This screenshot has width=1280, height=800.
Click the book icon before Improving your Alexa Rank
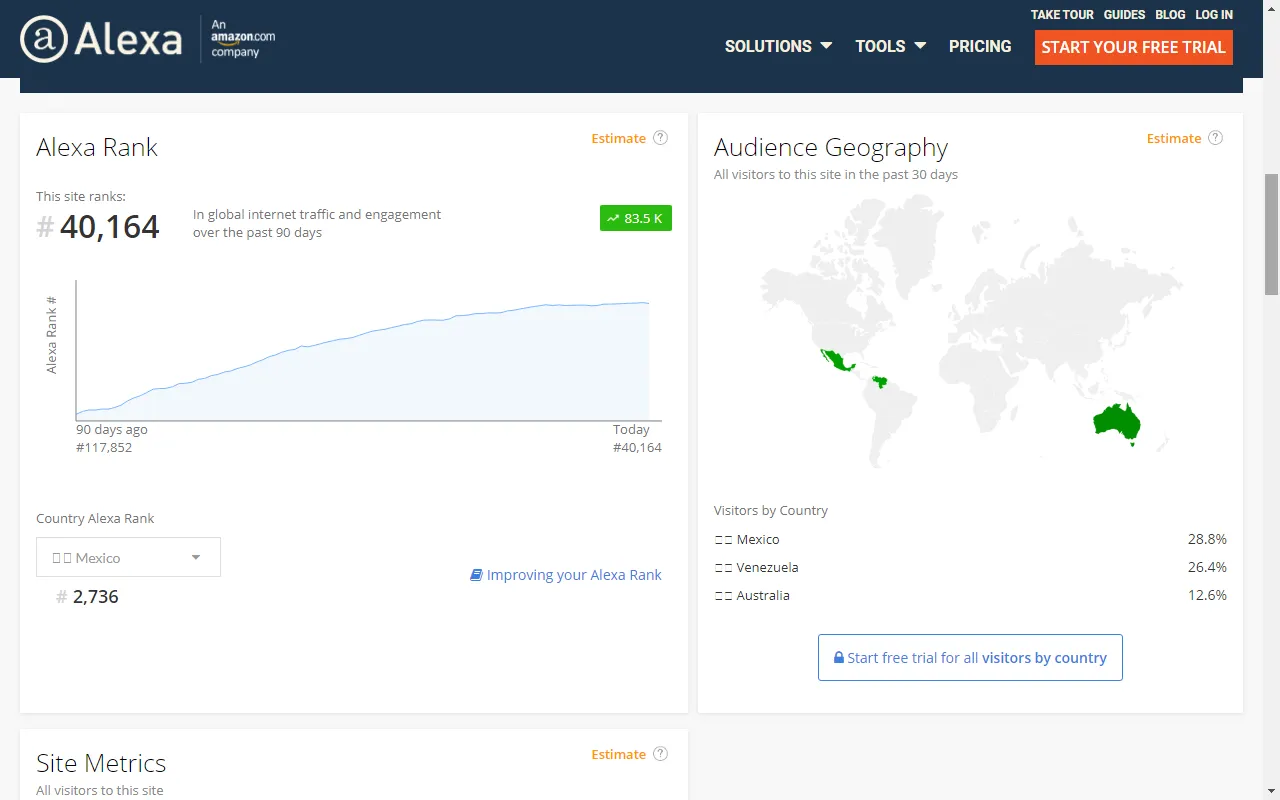coord(476,575)
